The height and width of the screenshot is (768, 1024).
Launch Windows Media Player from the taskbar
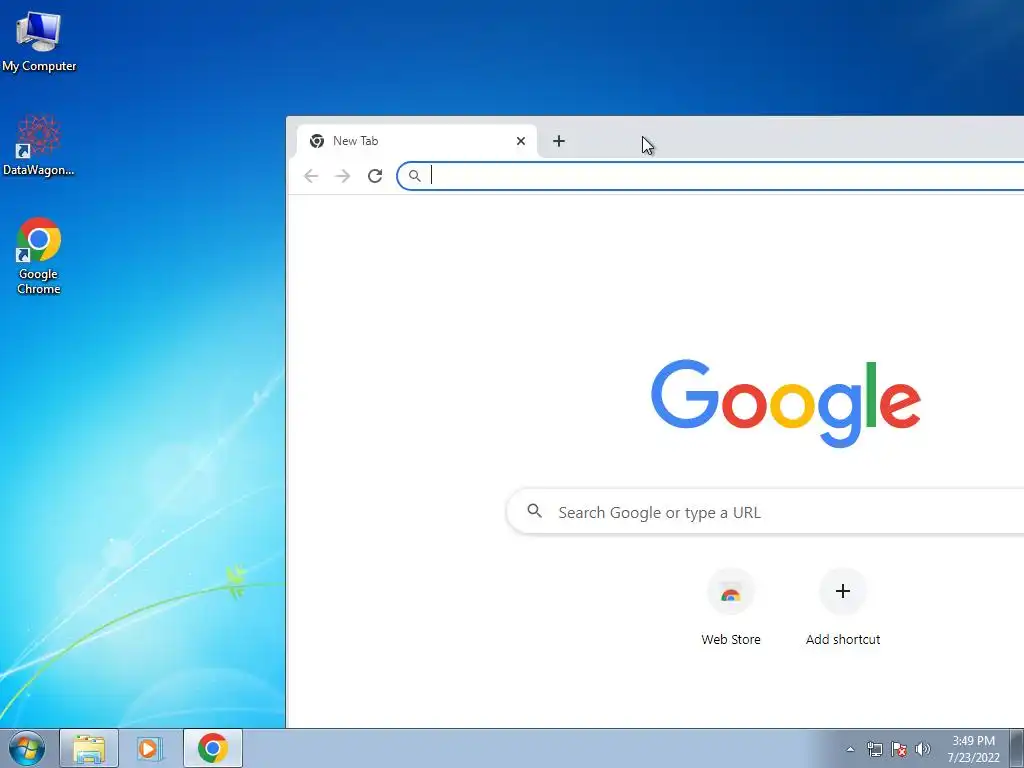(150, 748)
